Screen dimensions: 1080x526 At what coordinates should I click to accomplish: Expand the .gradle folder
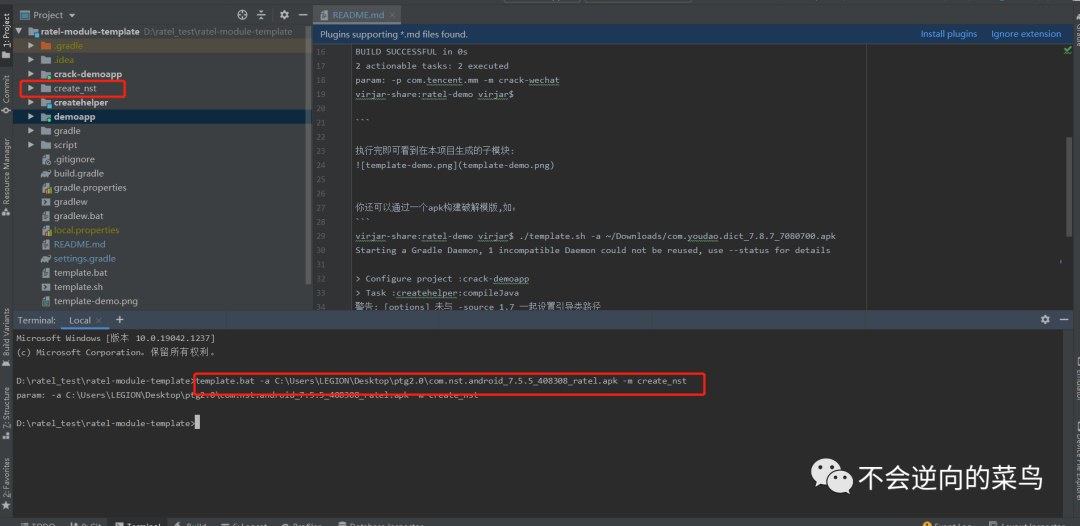(31, 45)
